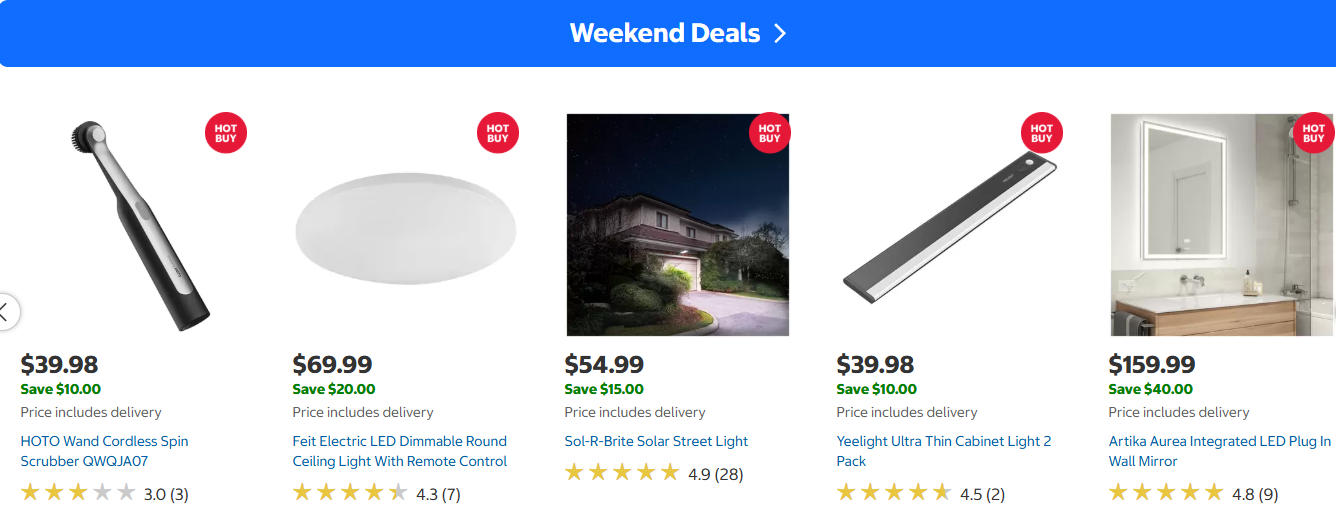Select the Sol-R-Brite Solar Street Light title
Screen dimensions: 1336x528
(x=656, y=441)
